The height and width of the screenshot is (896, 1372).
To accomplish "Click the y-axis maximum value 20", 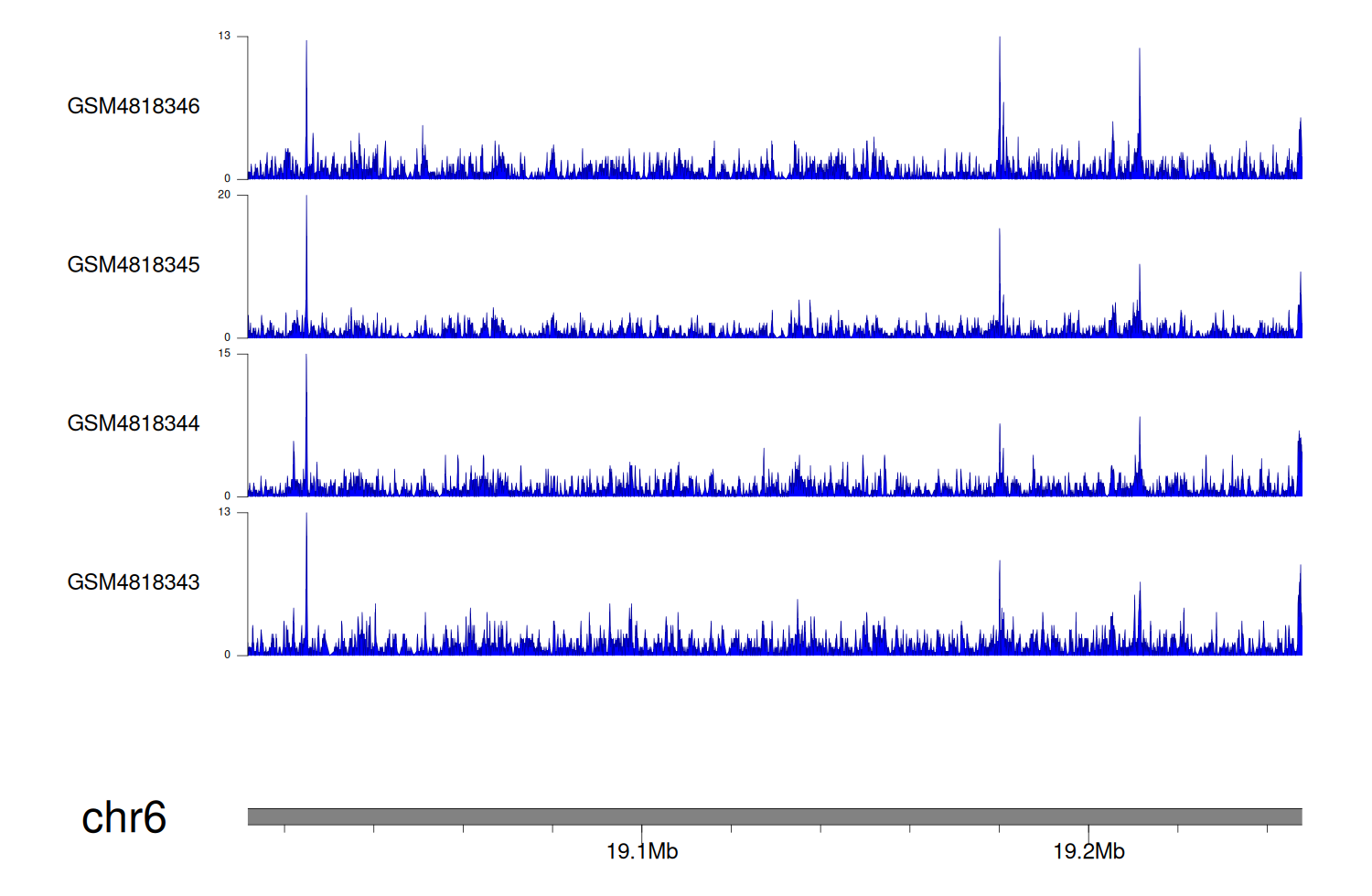I will point(224,195).
